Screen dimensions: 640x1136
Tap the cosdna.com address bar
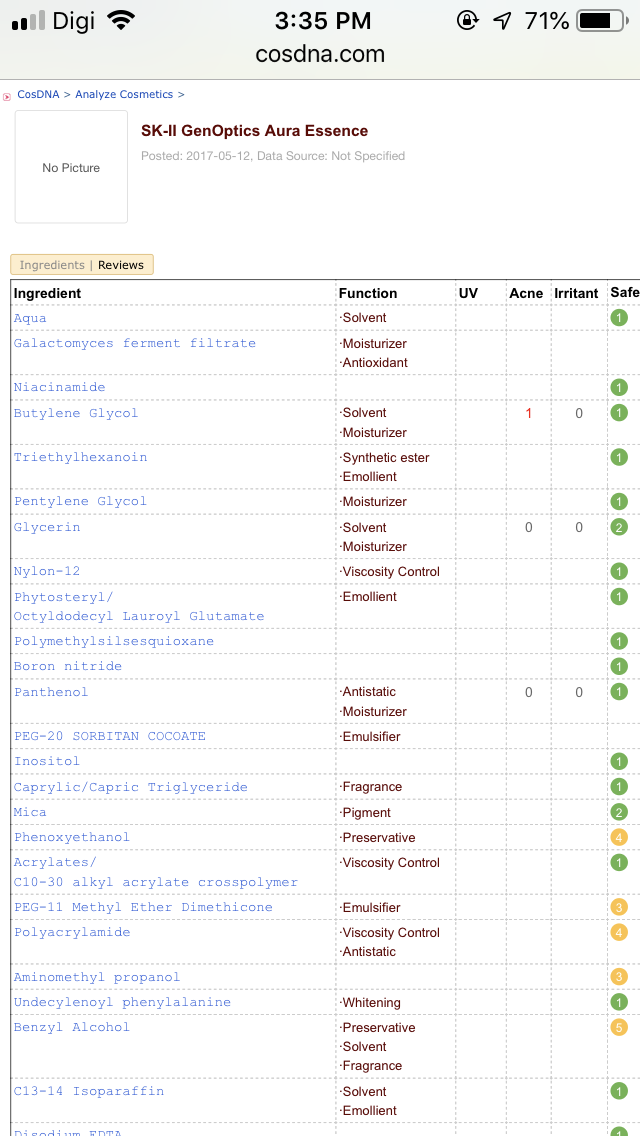320,54
